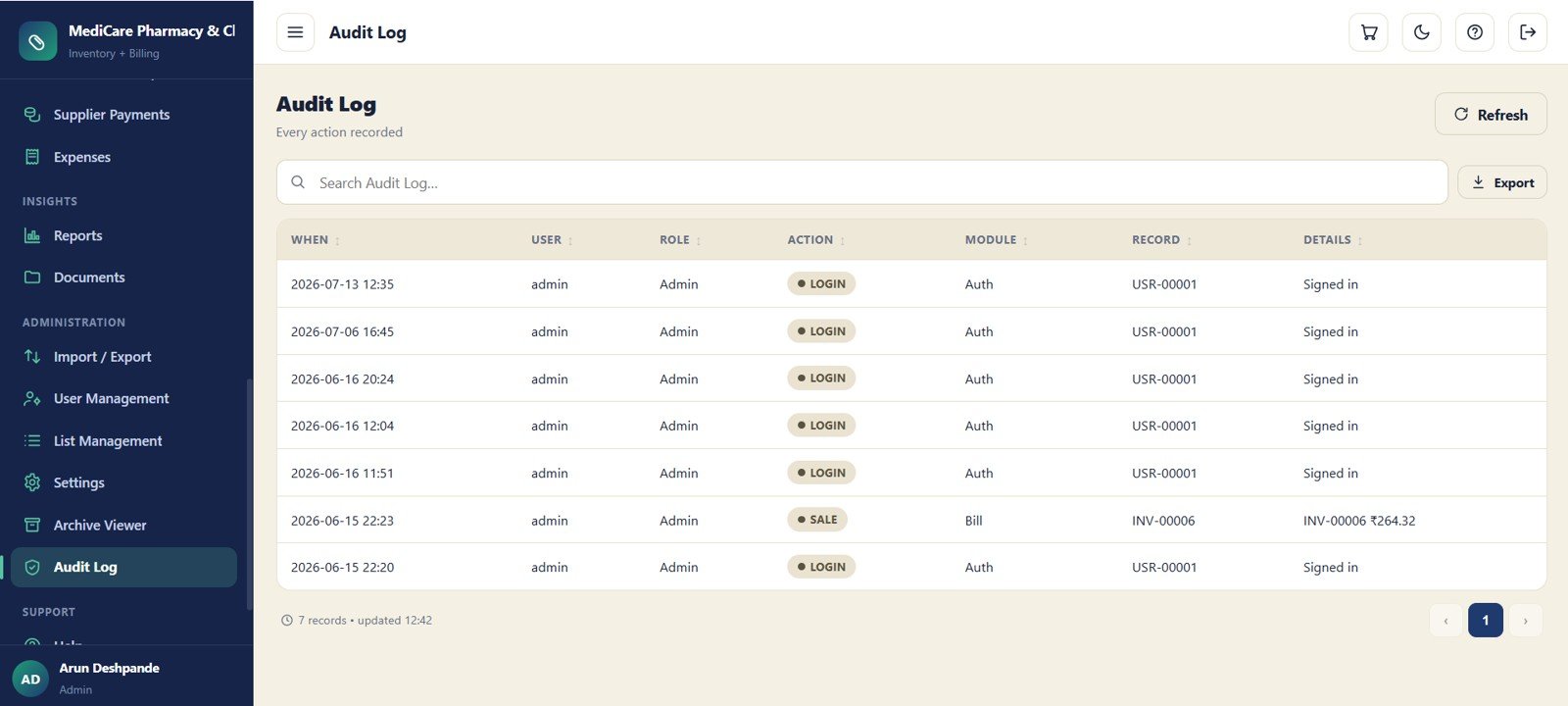Viewport: 1568px width, 706px height.
Task: Refresh the audit log
Action: point(1491,114)
